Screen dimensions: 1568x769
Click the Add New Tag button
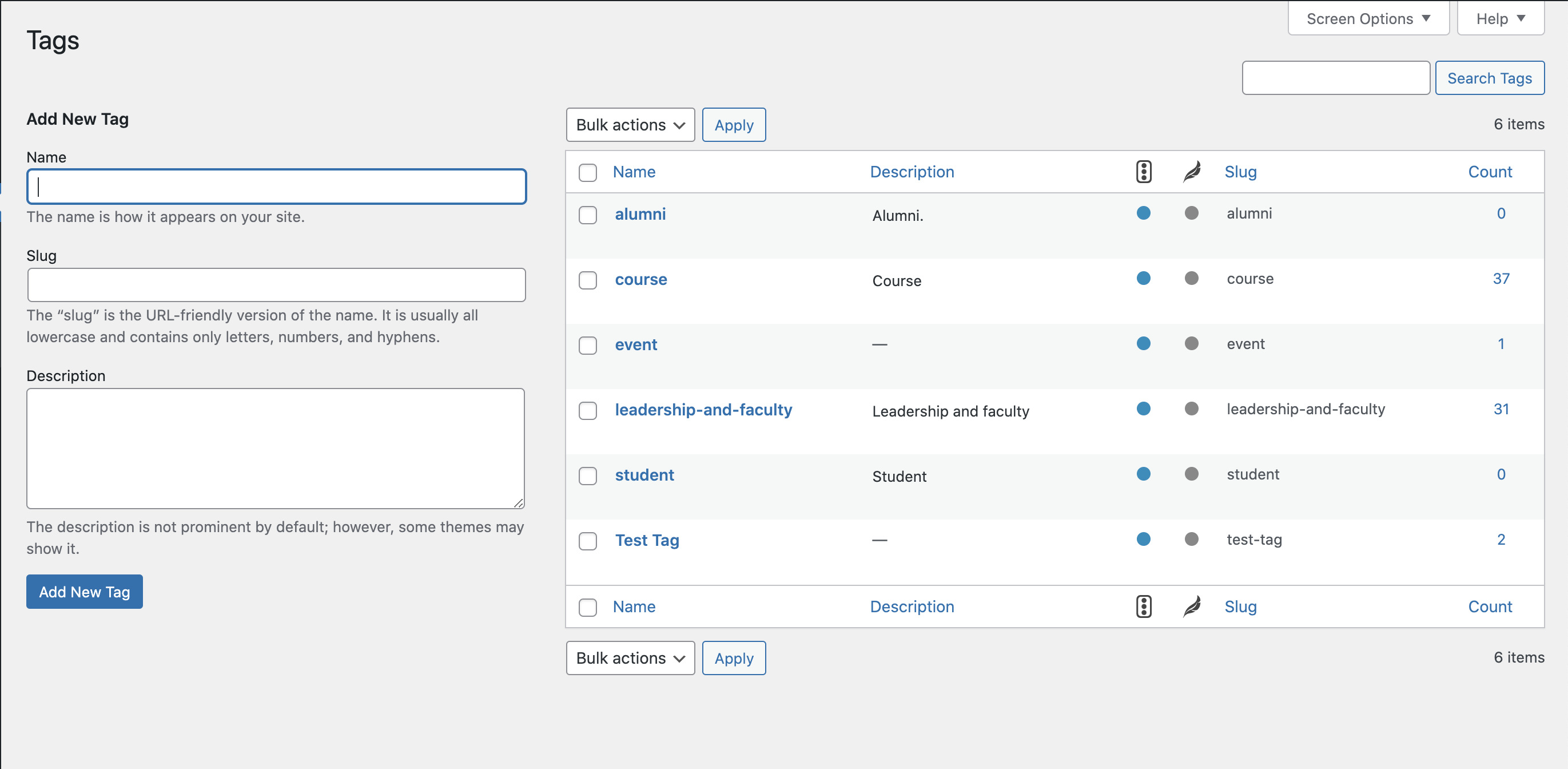[85, 592]
